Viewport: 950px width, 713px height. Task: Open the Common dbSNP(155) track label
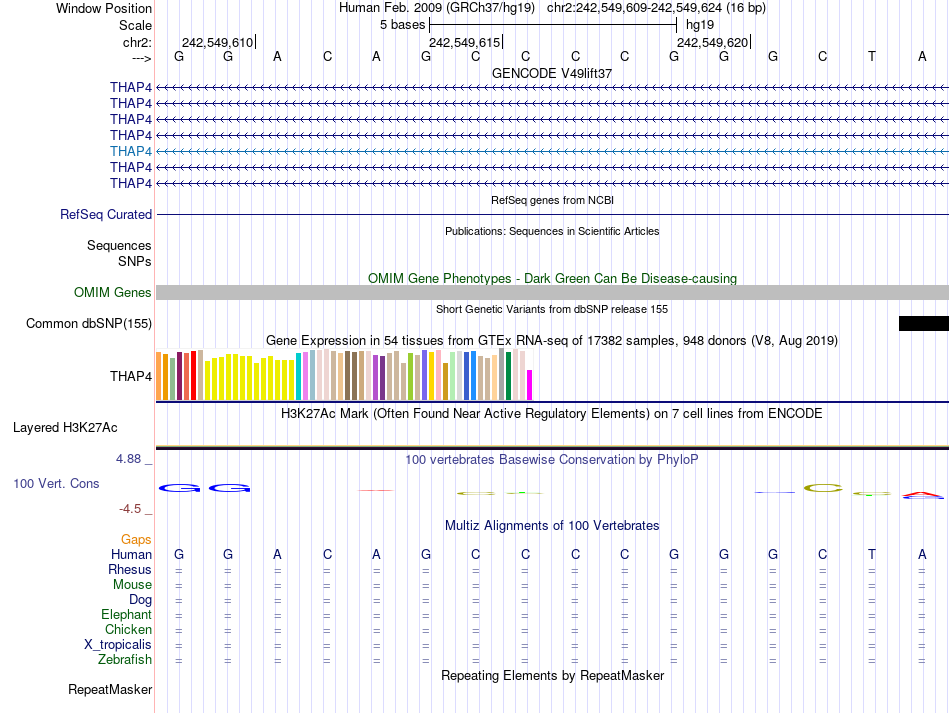coord(89,323)
